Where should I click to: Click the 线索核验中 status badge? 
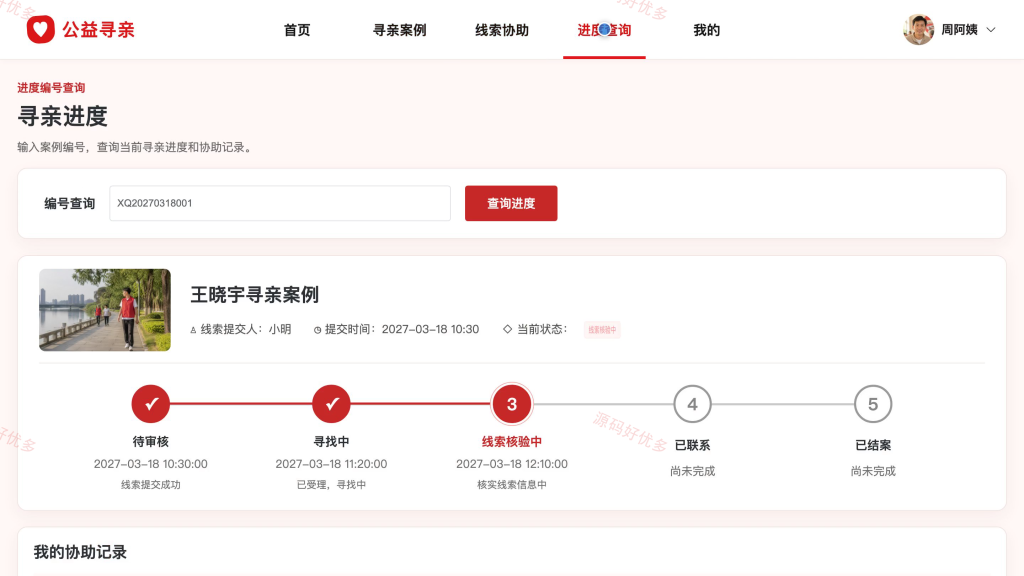pyautogui.click(x=601, y=330)
